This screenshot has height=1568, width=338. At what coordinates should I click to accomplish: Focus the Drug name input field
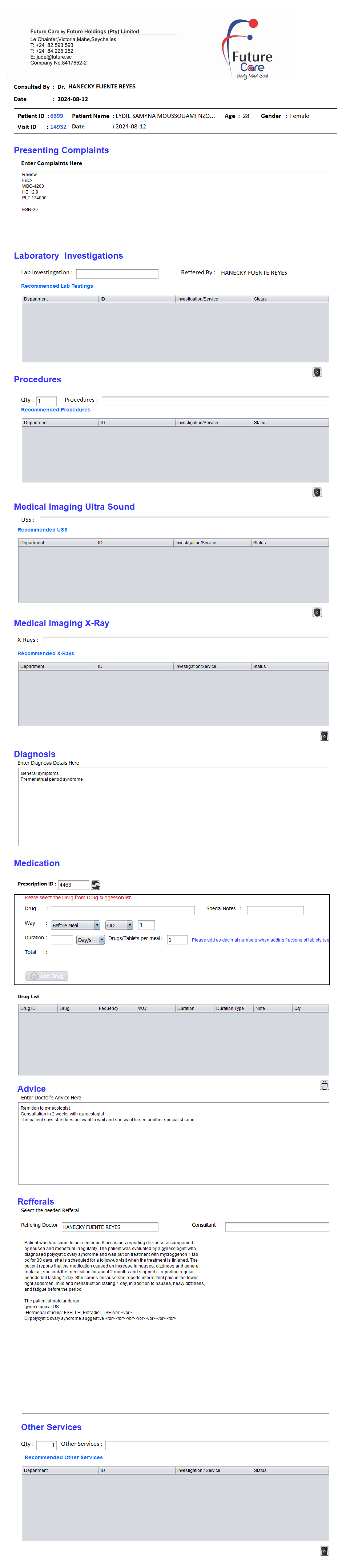click(122, 910)
